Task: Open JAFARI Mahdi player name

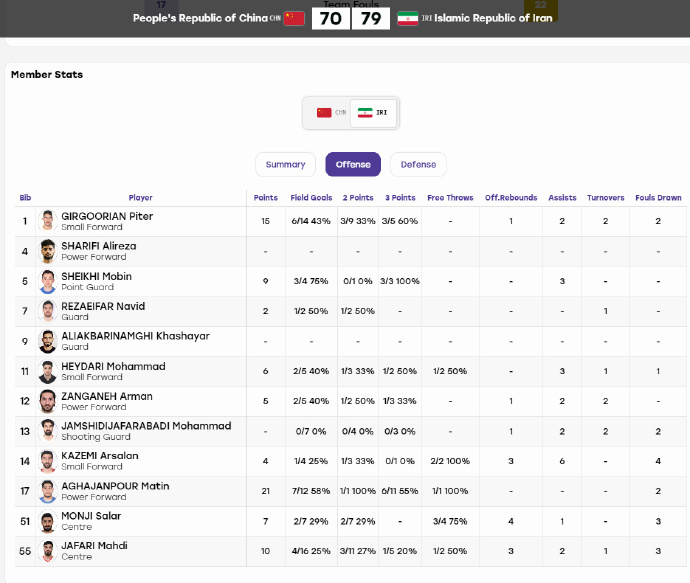Action: [x=94, y=546]
